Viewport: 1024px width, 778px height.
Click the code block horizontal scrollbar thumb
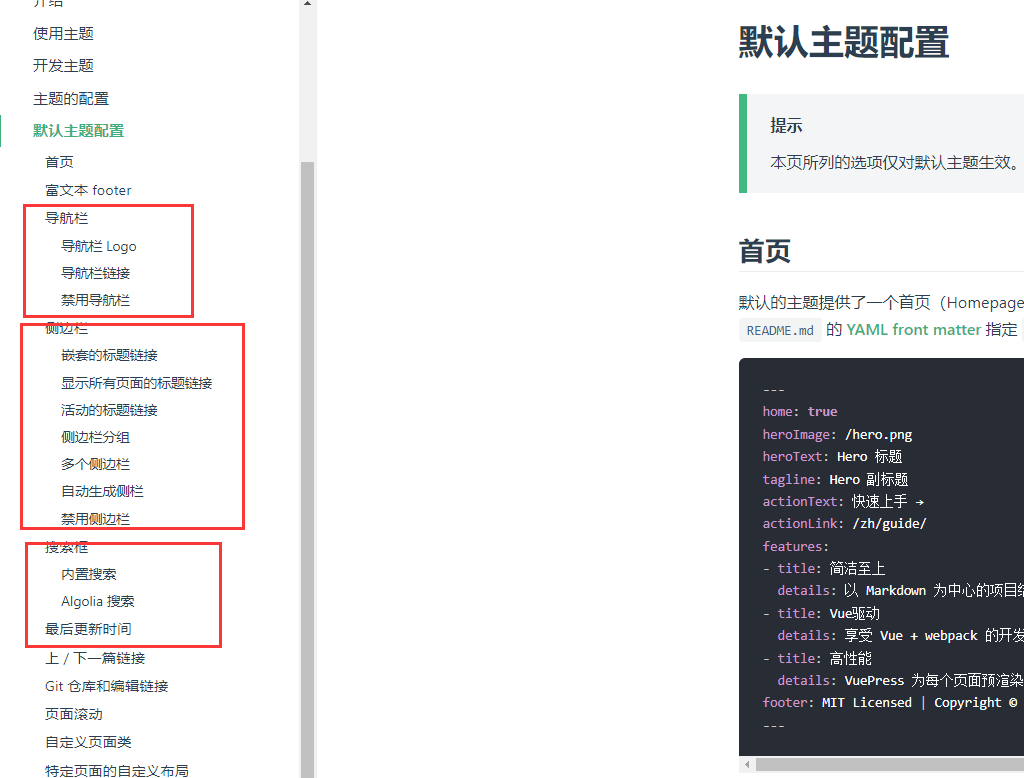click(889, 764)
